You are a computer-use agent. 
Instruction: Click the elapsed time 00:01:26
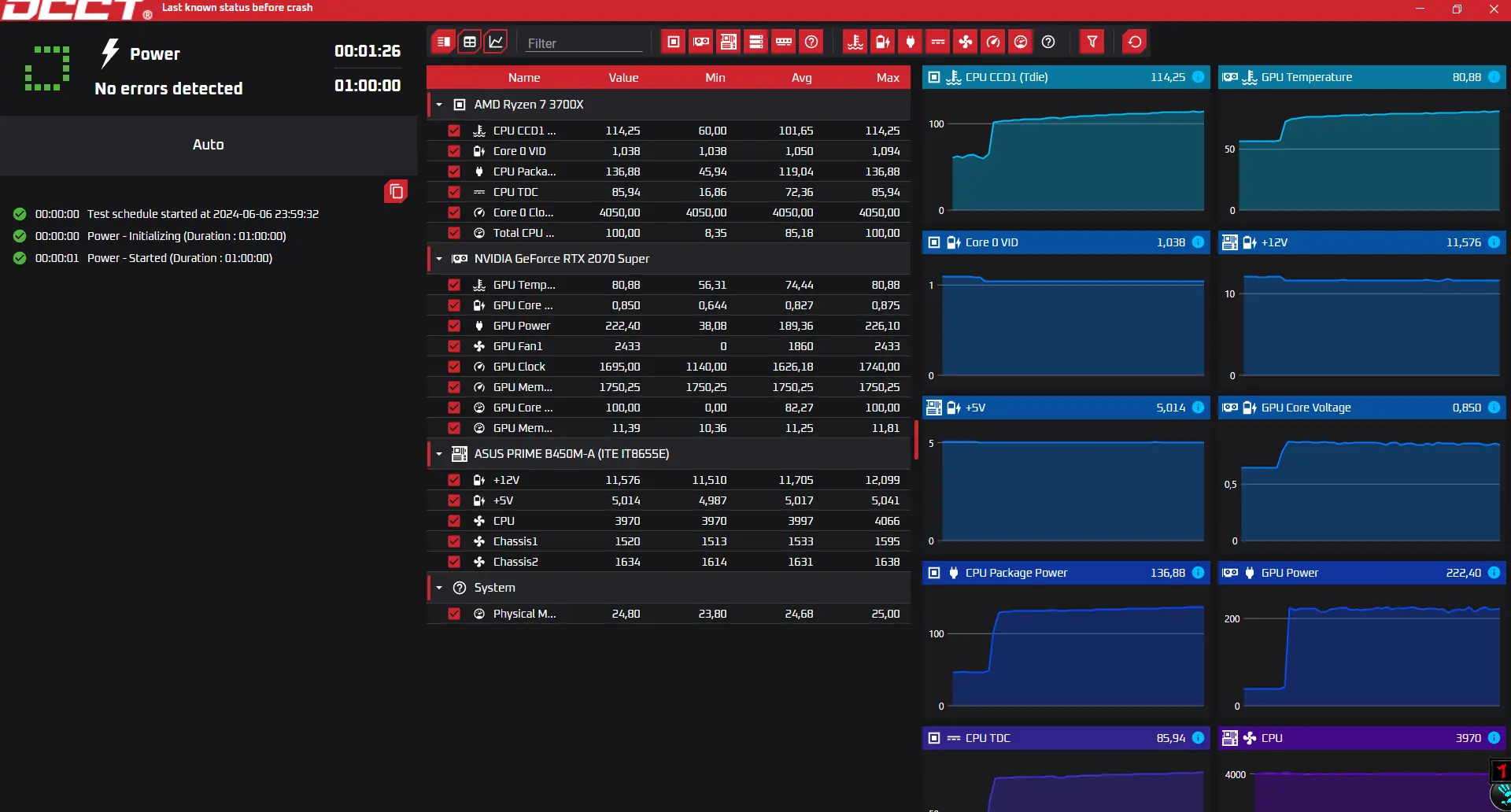(x=368, y=51)
